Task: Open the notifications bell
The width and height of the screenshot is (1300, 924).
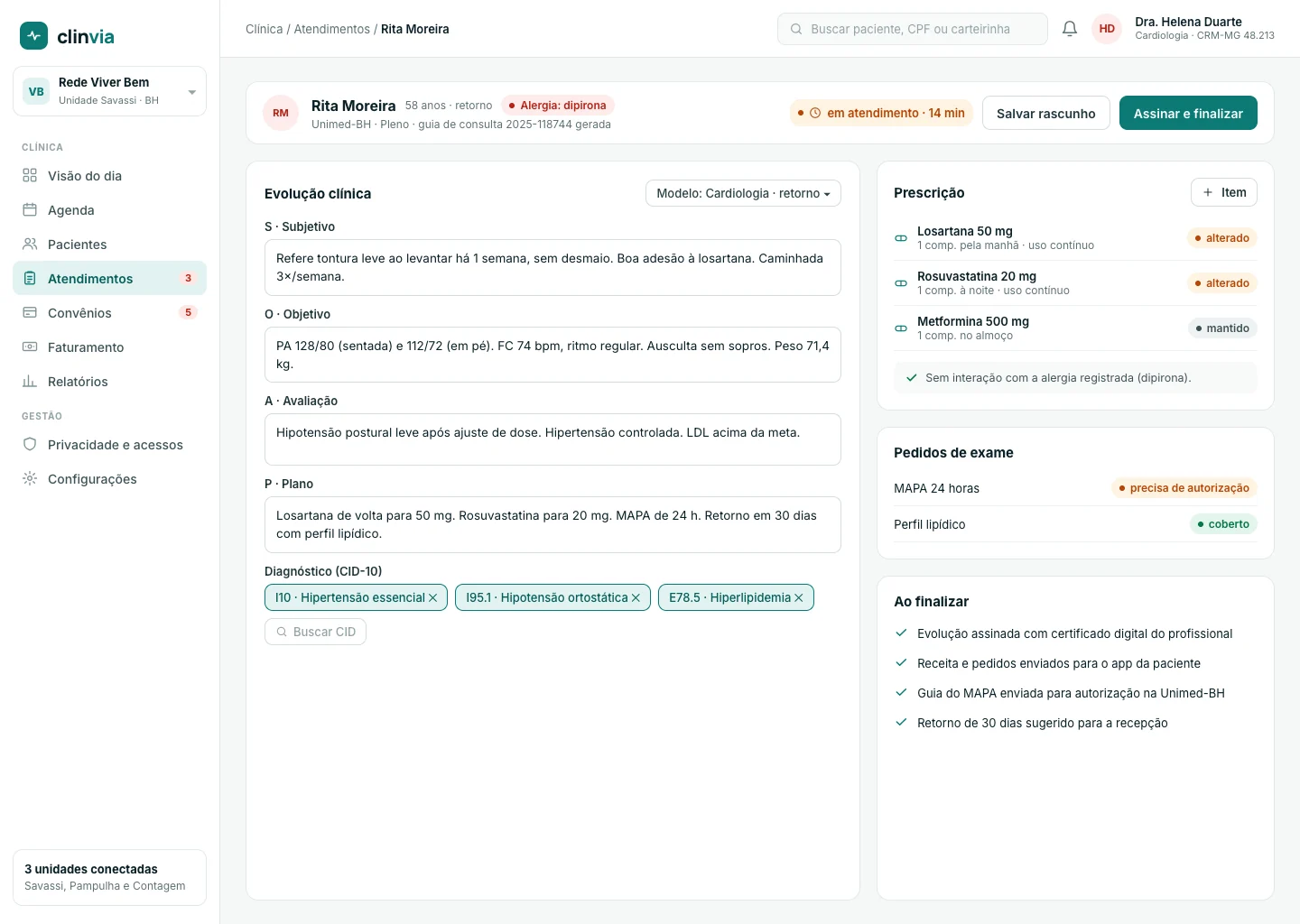Action: click(1070, 29)
